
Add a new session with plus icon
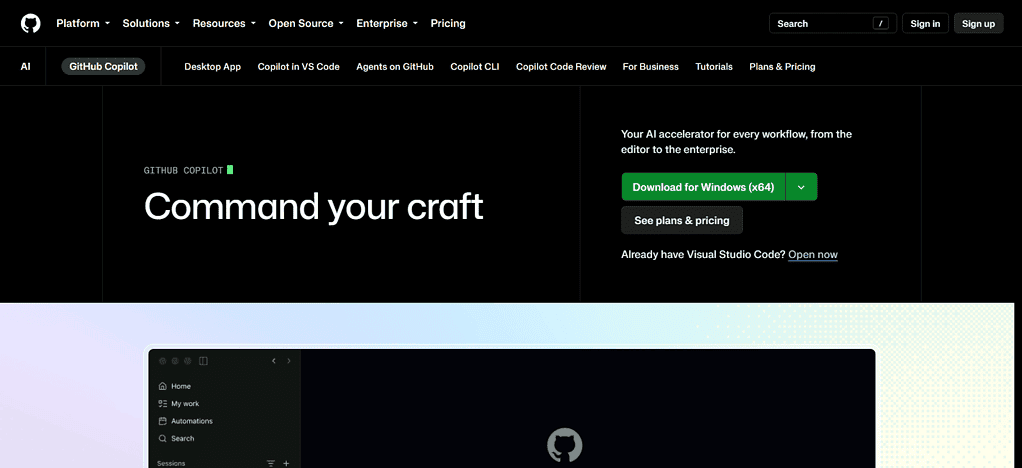coord(286,463)
